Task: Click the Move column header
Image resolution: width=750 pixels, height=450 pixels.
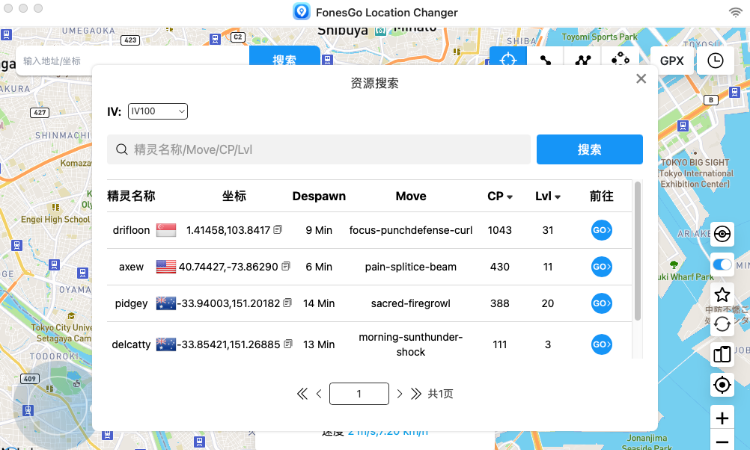Action: pos(411,196)
